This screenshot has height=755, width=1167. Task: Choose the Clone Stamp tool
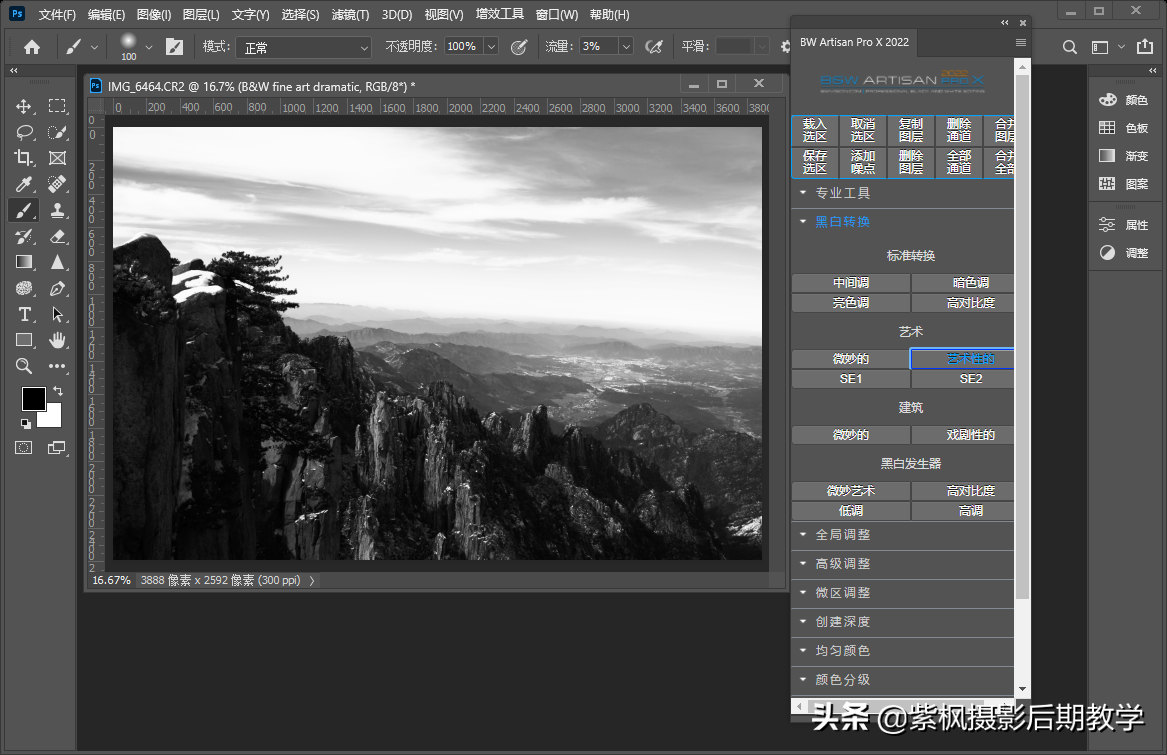[58, 210]
